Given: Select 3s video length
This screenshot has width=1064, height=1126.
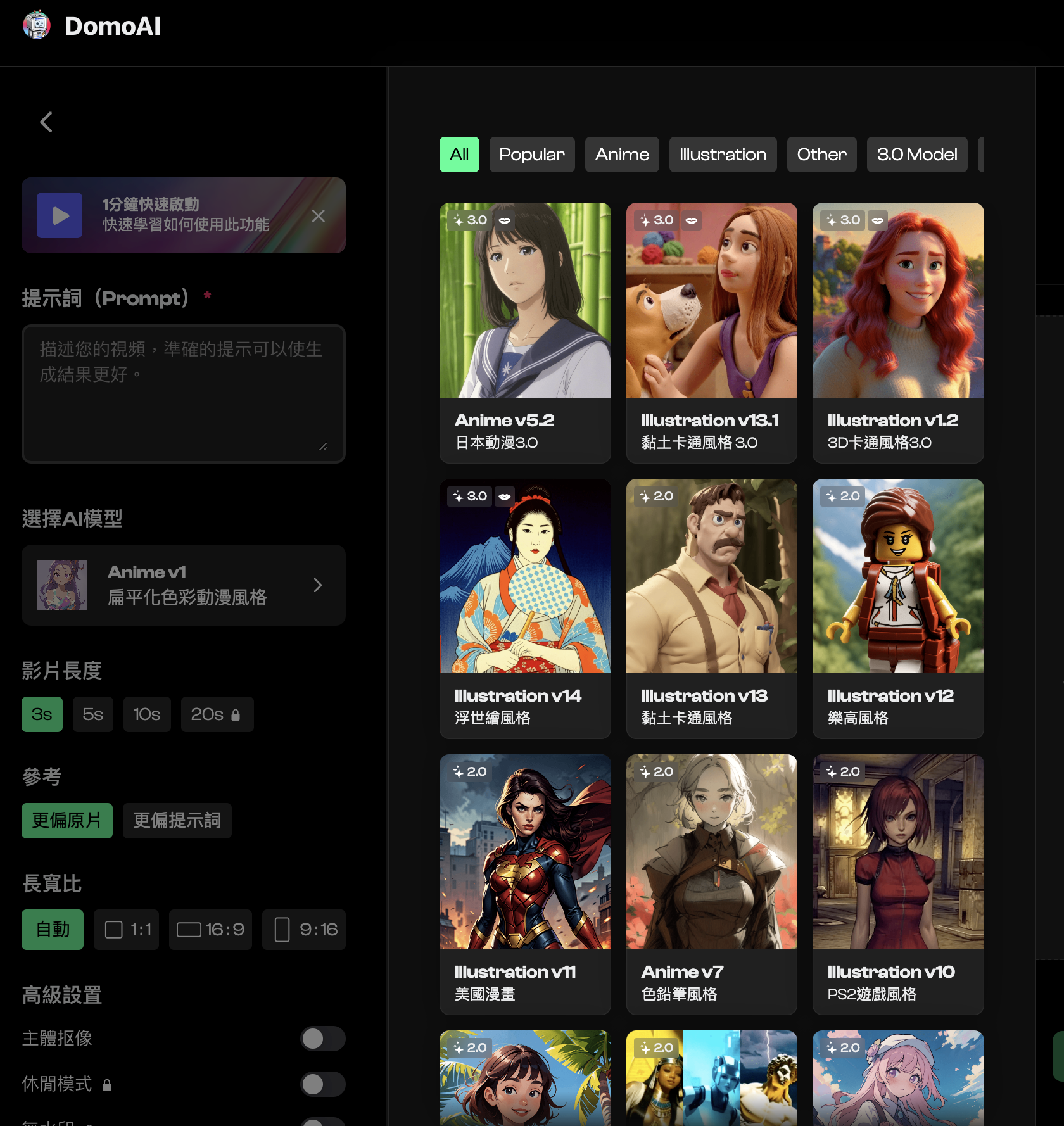Looking at the screenshot, I should [42, 714].
